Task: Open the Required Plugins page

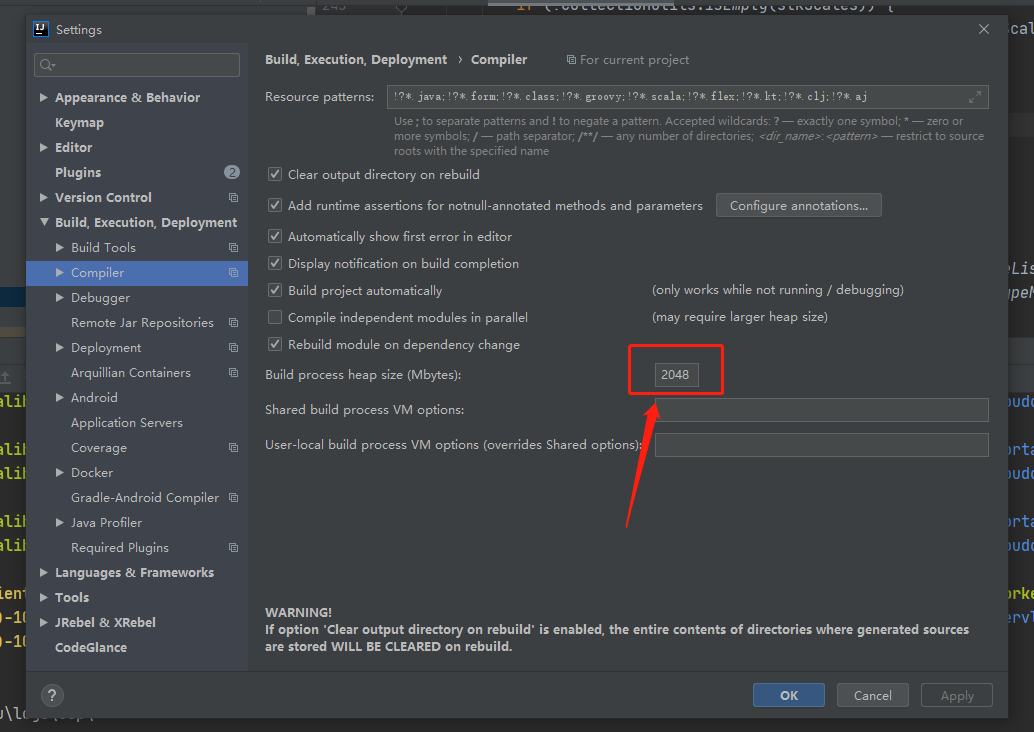Action: (x=120, y=547)
